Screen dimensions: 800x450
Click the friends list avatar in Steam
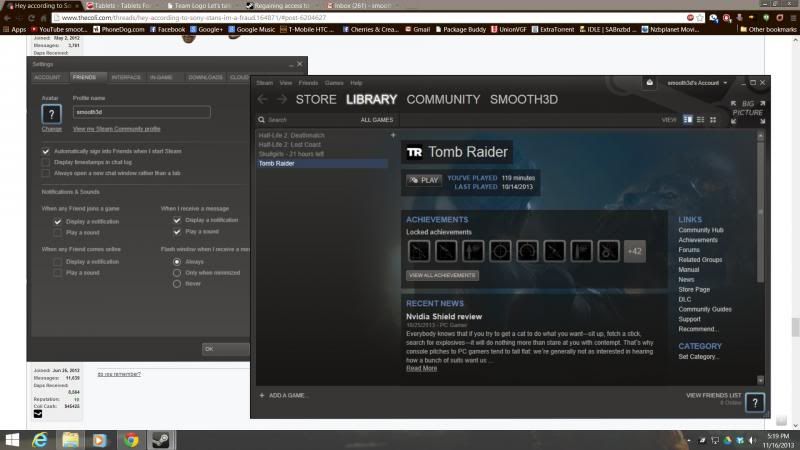coord(755,403)
